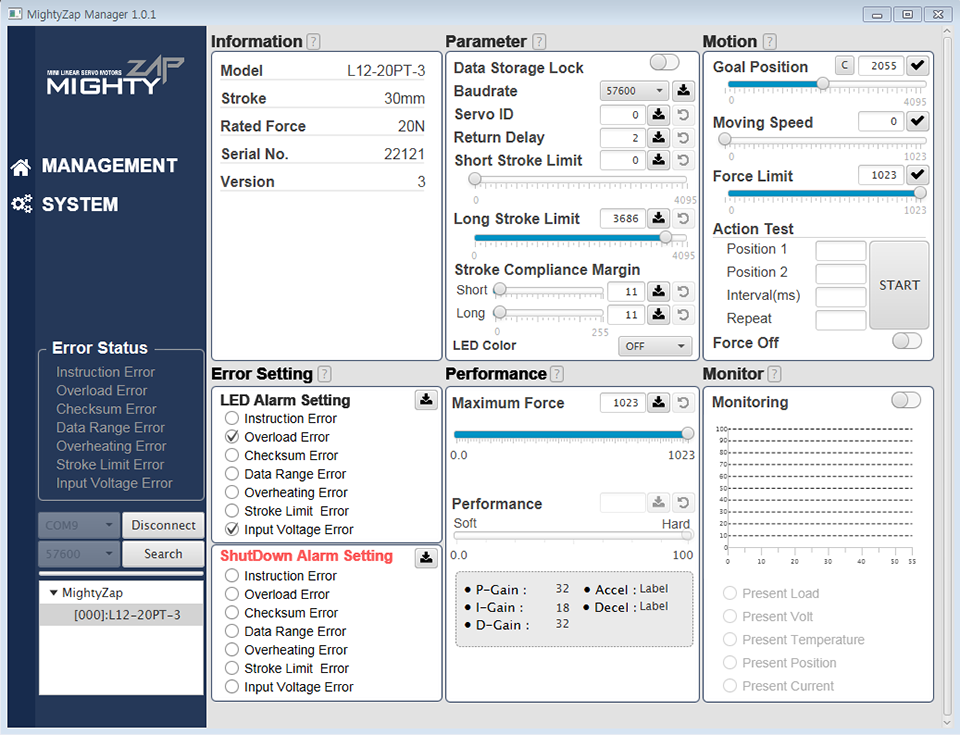Save the Long Stroke Limit value
The height and width of the screenshot is (735, 960).
coord(659,218)
